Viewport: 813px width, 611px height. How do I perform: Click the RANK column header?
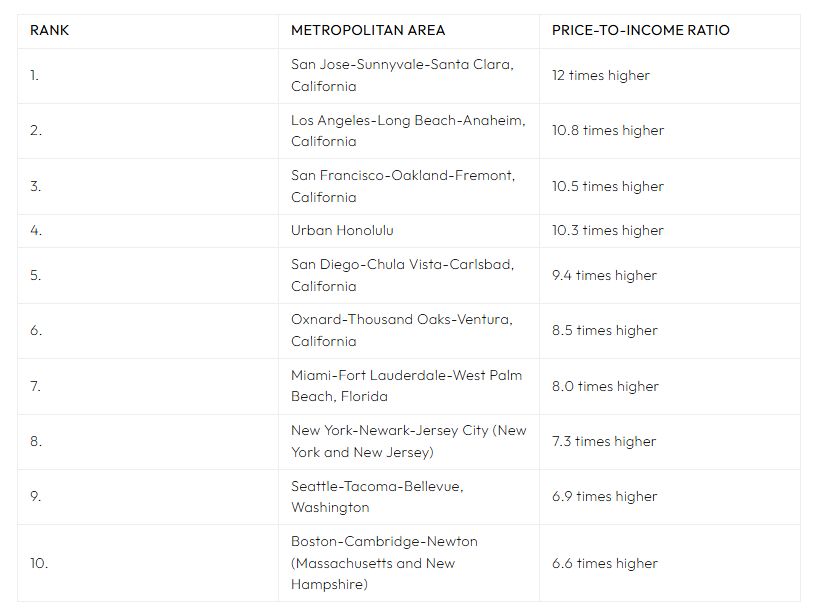tap(148, 31)
